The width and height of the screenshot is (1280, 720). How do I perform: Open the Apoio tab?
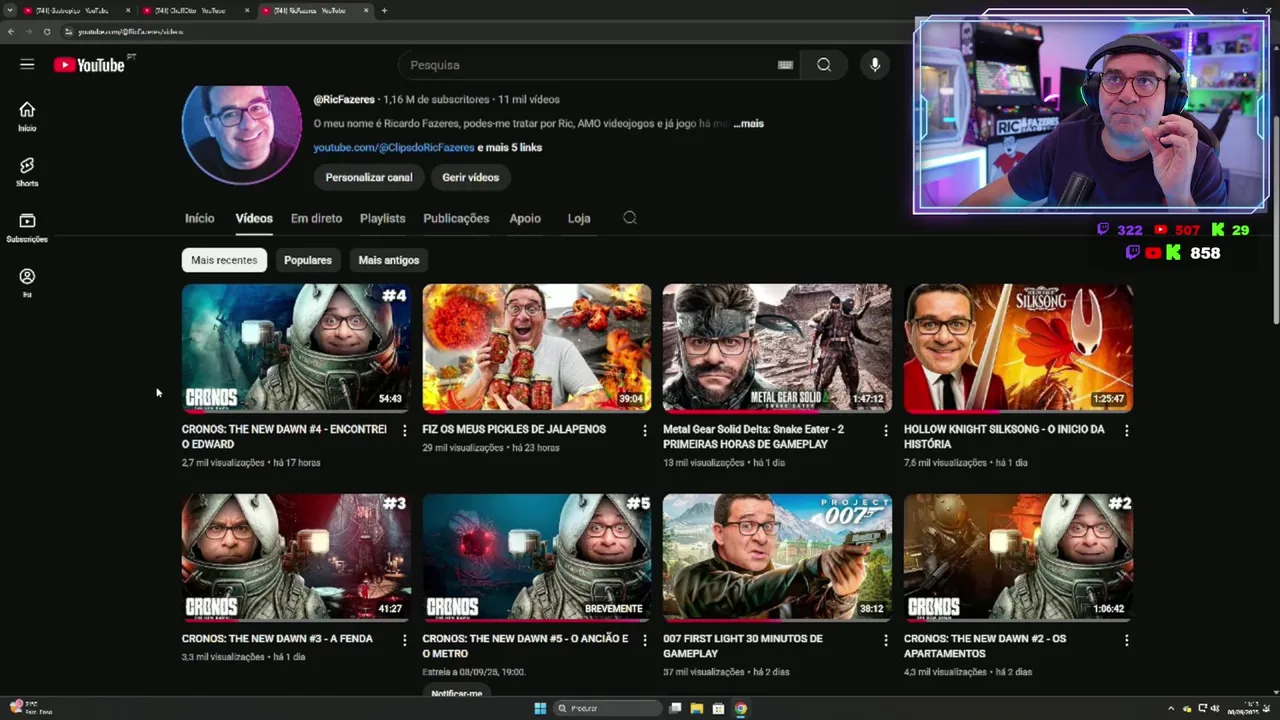tap(525, 218)
